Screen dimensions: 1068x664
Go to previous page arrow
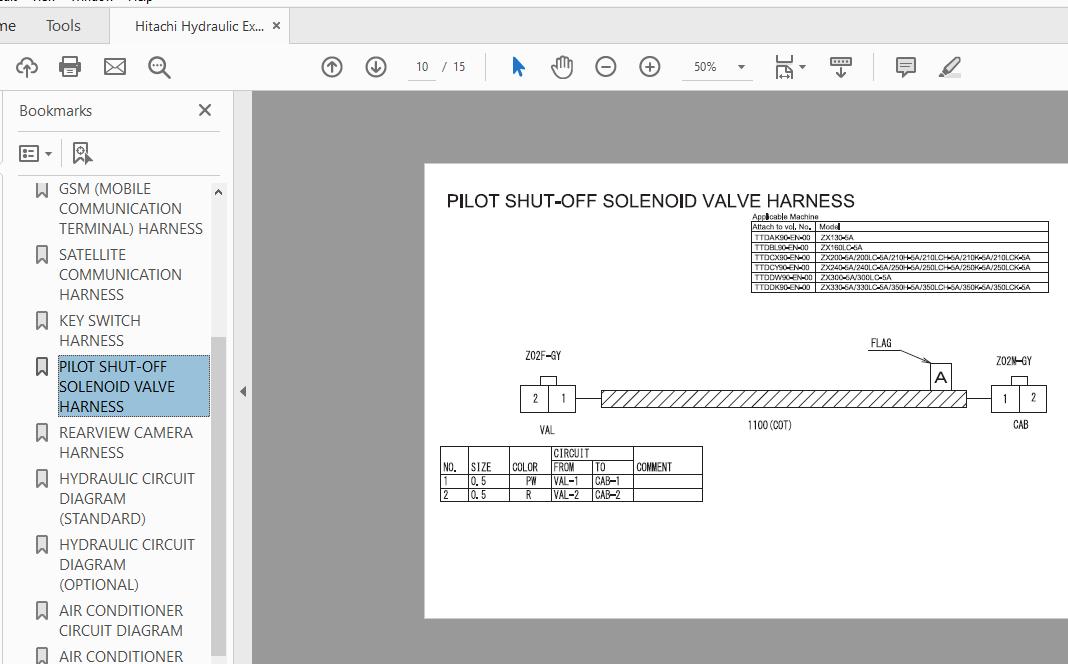coord(332,67)
